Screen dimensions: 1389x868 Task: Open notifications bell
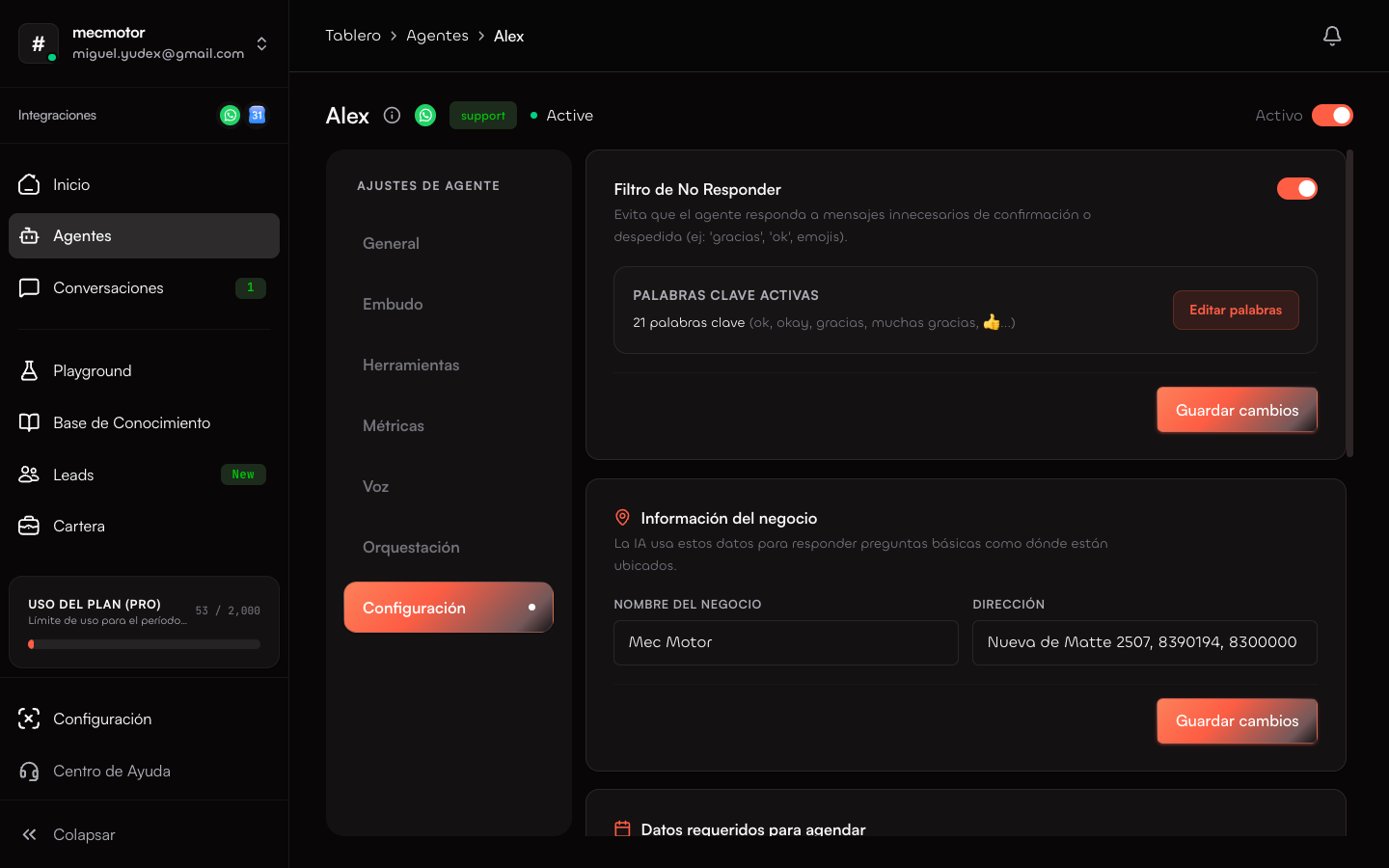(1332, 36)
